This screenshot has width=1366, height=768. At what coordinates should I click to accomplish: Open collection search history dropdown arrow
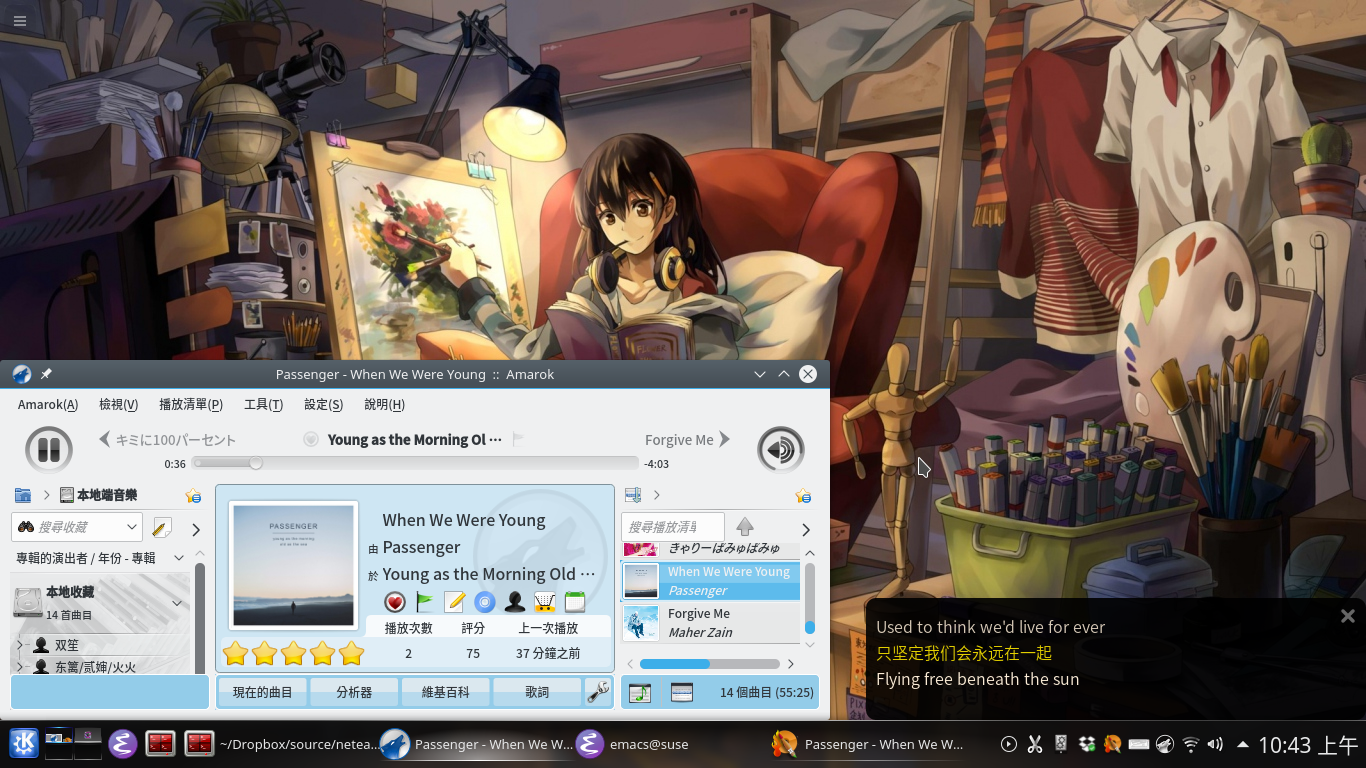click(132, 527)
